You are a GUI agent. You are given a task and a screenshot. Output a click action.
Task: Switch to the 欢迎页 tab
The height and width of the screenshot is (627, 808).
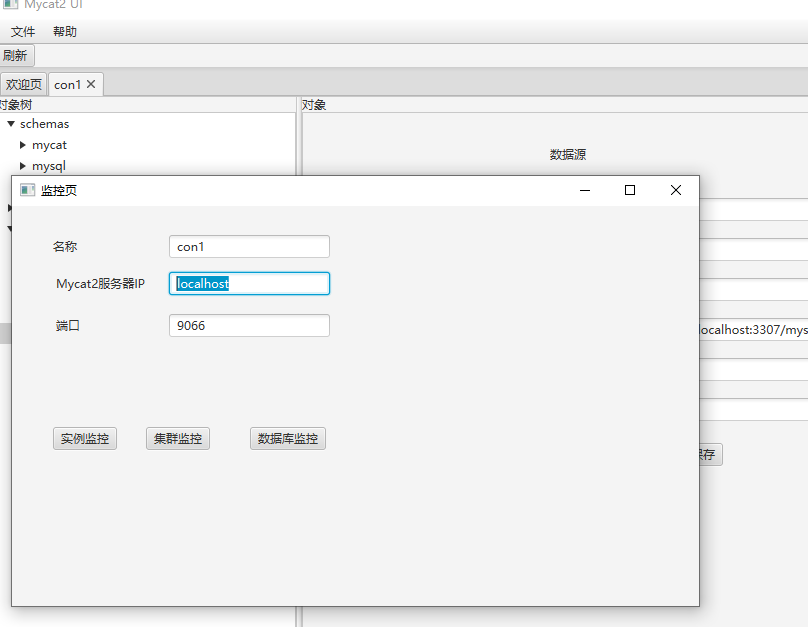coord(24,84)
